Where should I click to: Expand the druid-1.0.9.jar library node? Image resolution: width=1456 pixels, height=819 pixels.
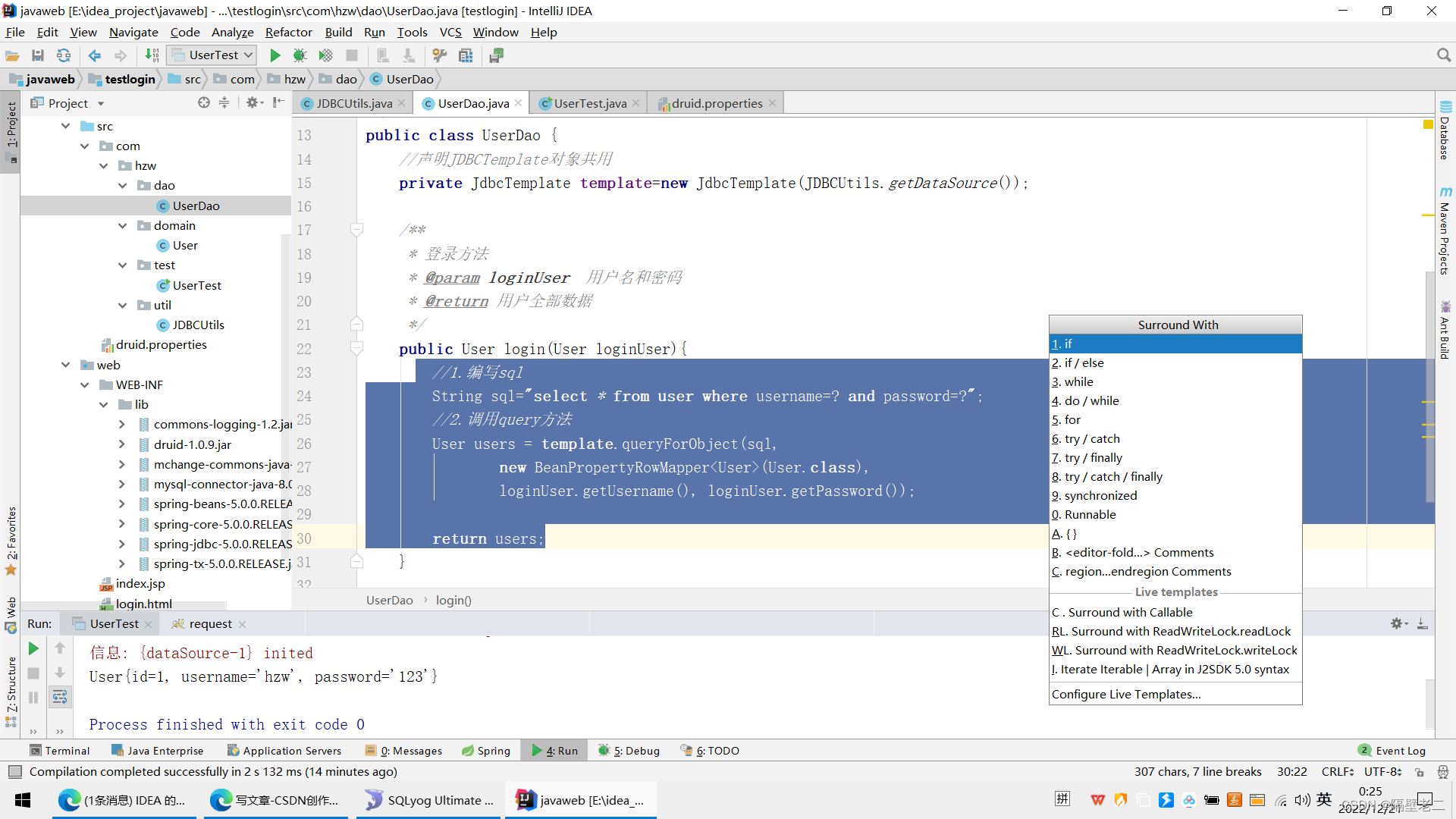click(122, 444)
